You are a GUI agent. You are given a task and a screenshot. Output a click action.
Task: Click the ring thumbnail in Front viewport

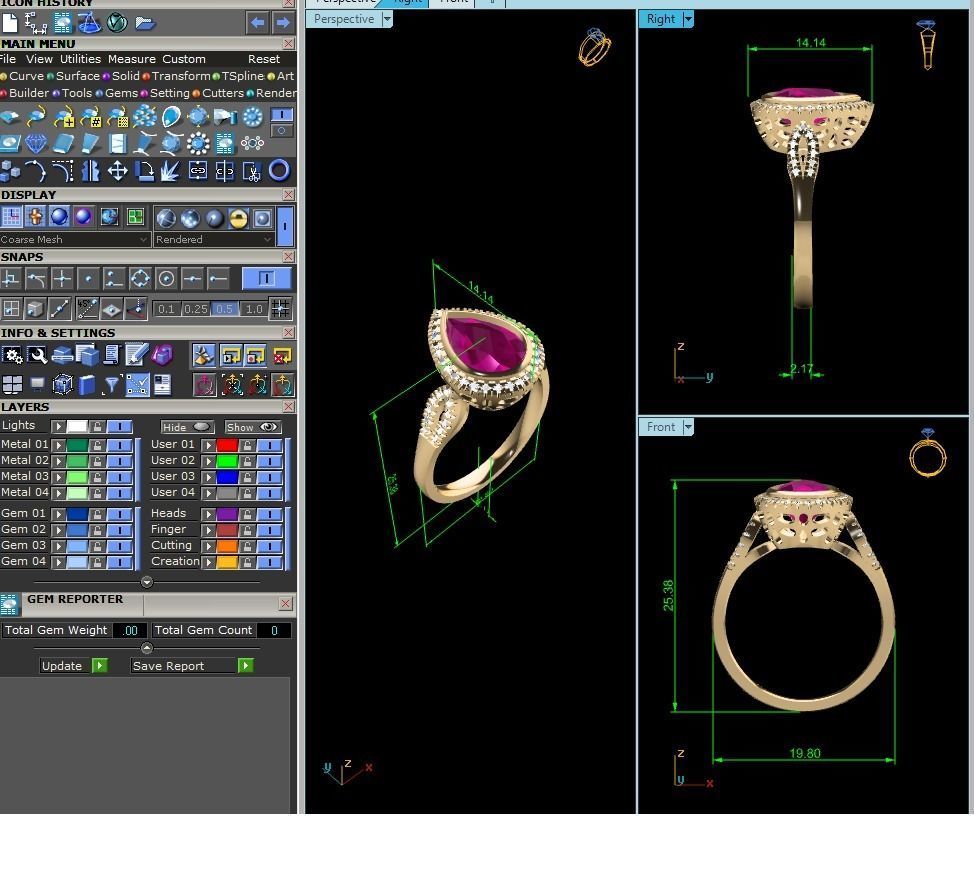point(927,452)
